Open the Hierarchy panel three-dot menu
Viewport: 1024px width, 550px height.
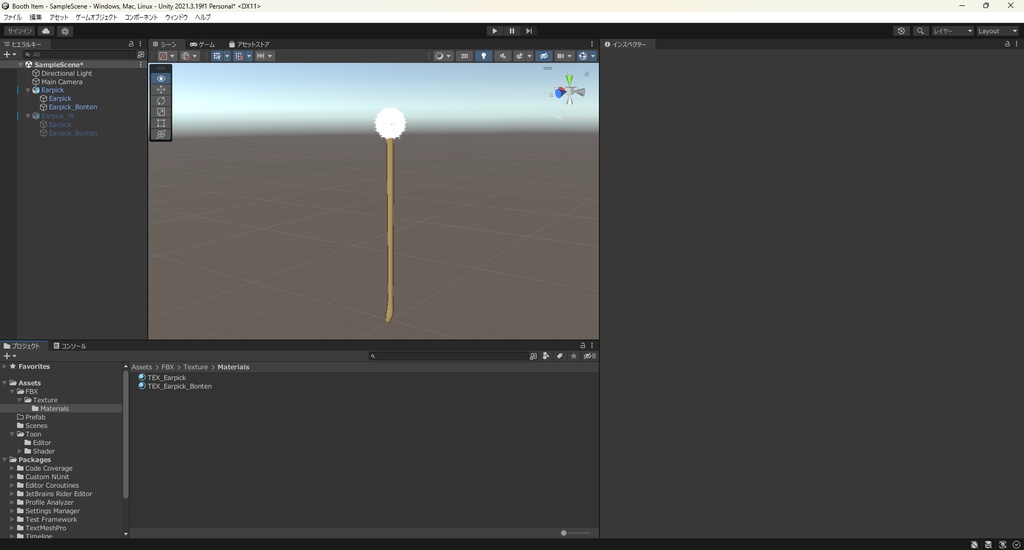(x=140, y=44)
